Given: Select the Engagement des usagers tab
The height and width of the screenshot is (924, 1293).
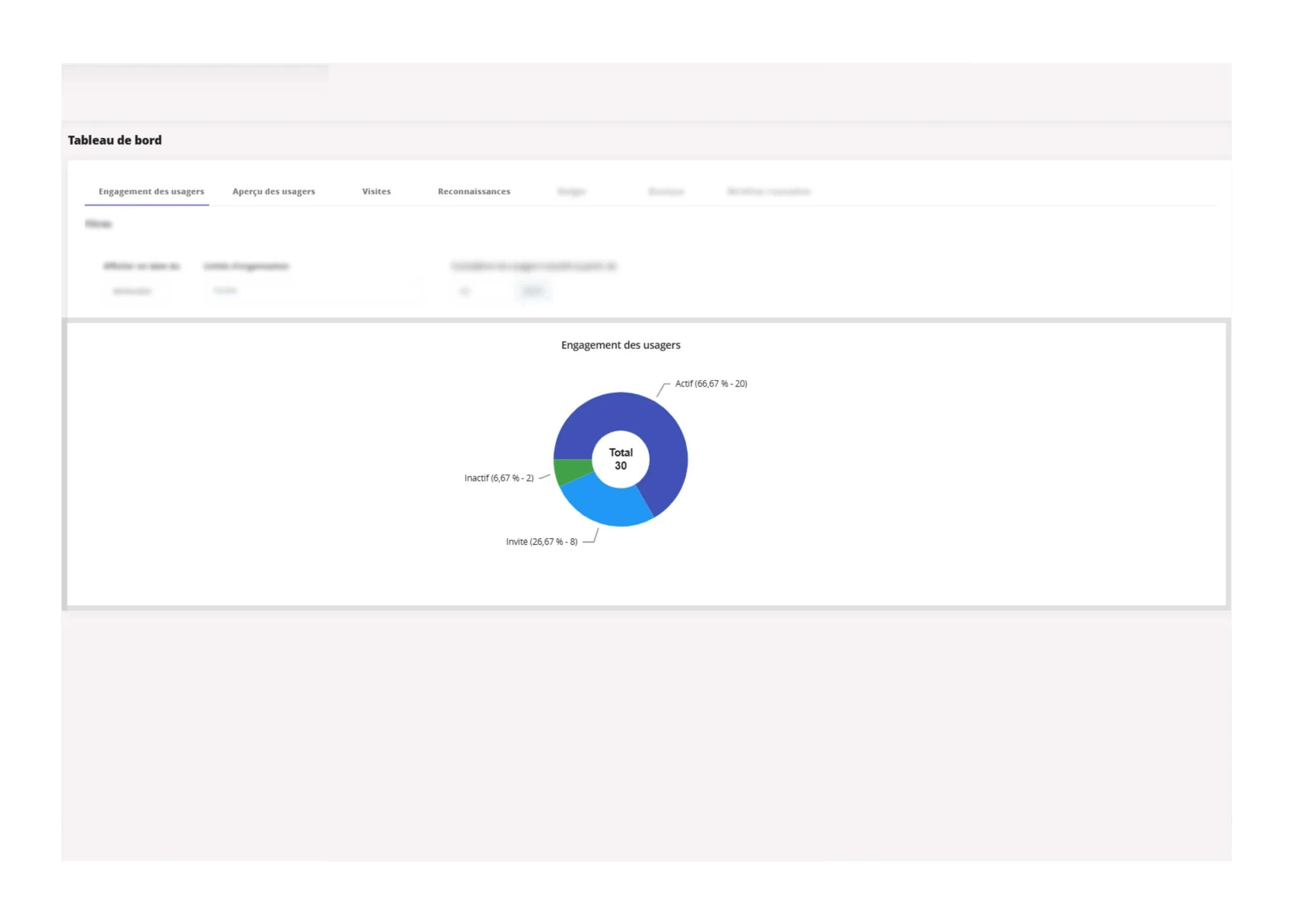Looking at the screenshot, I should tap(151, 191).
